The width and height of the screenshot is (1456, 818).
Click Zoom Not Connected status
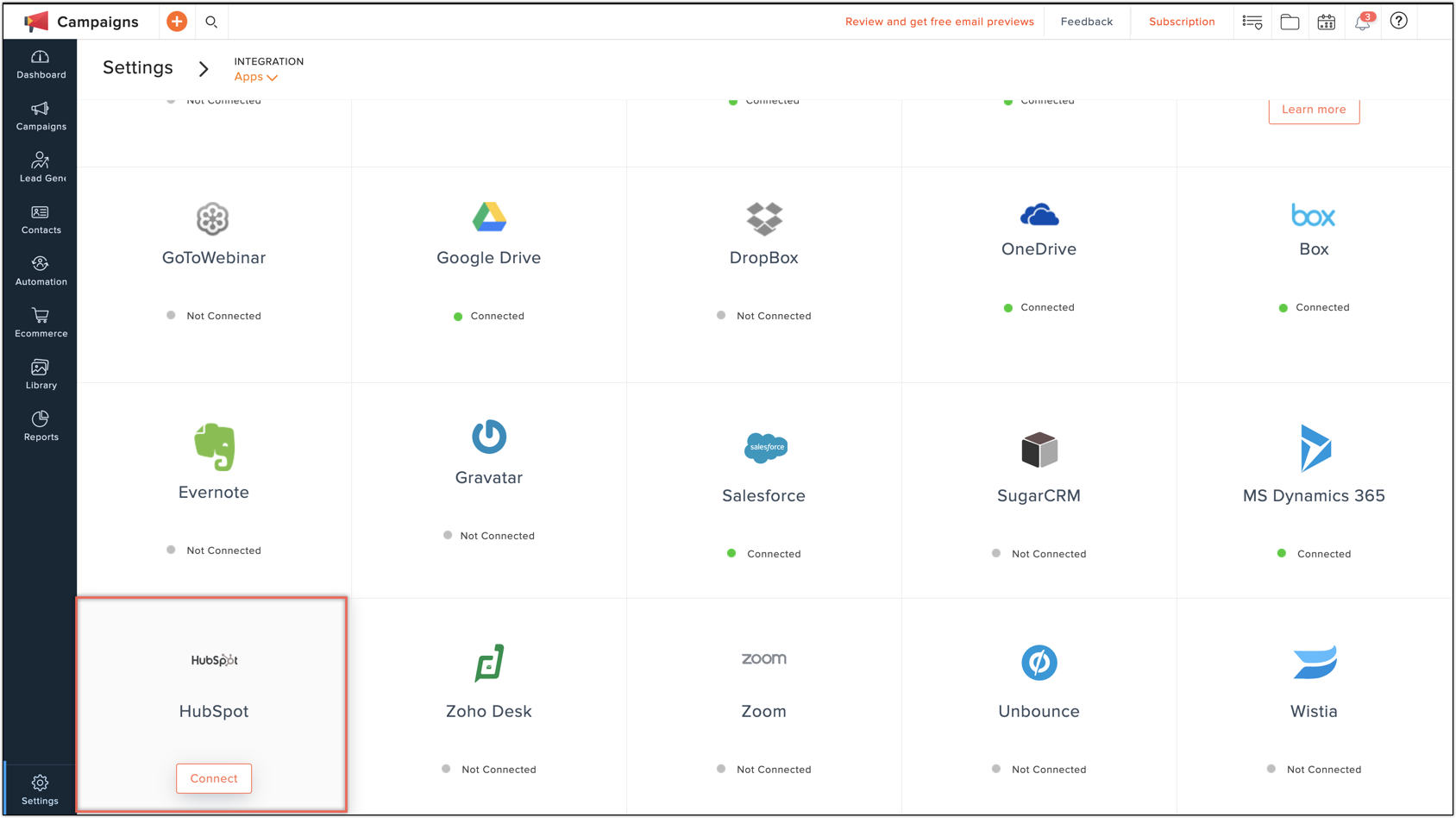point(764,770)
